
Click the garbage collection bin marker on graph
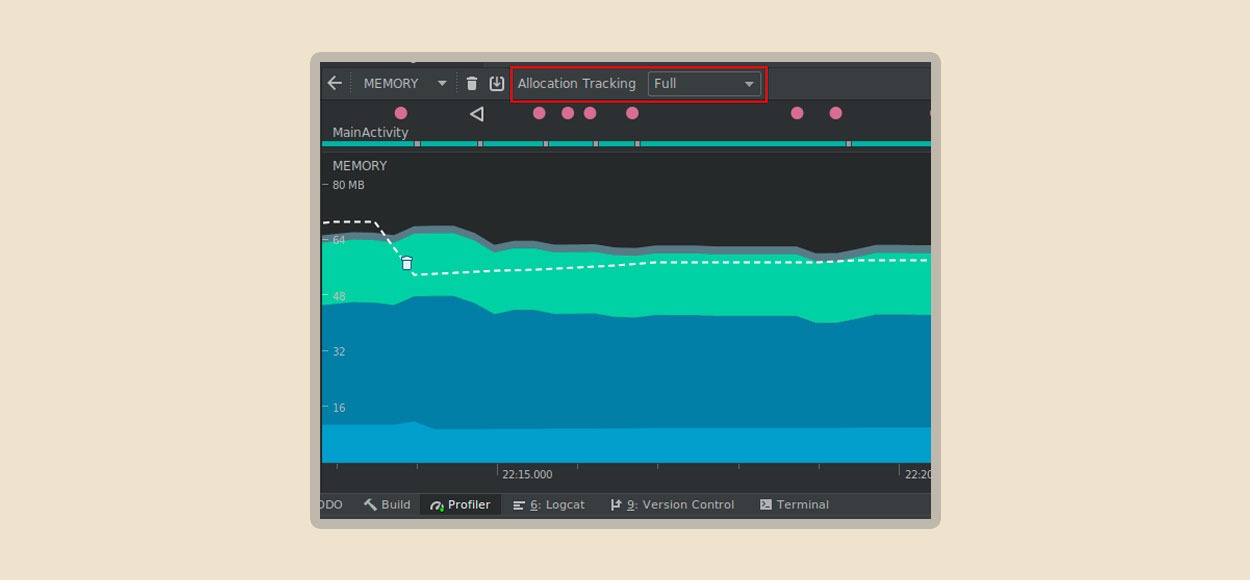pos(407,263)
